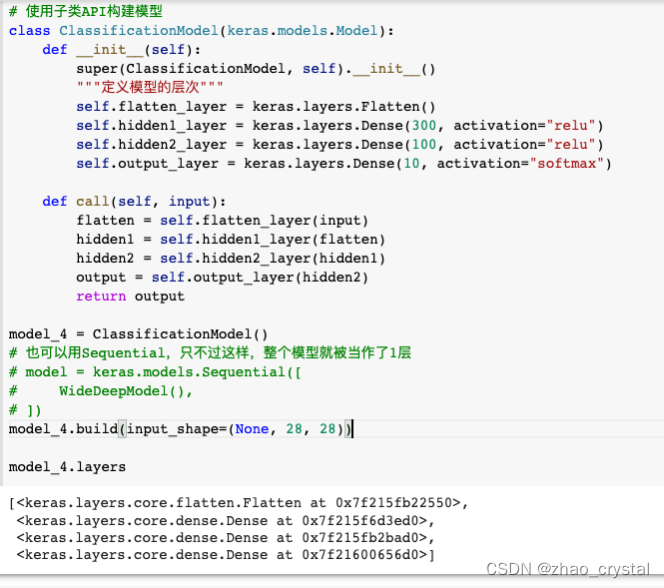Click the self.hidden2_layer Dense(100) line
The height and width of the screenshot is (588, 664).
click(x=340, y=145)
